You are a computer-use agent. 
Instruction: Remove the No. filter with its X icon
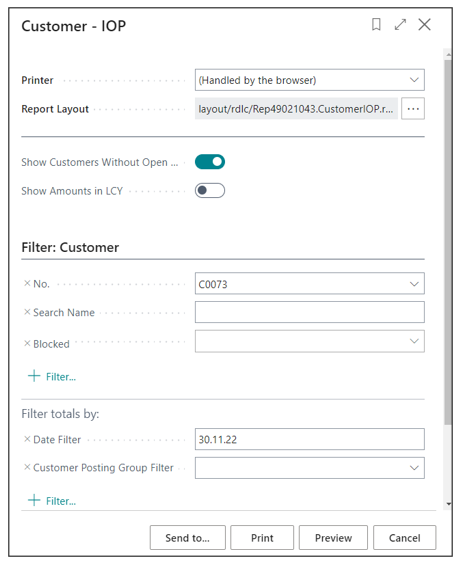point(27,283)
